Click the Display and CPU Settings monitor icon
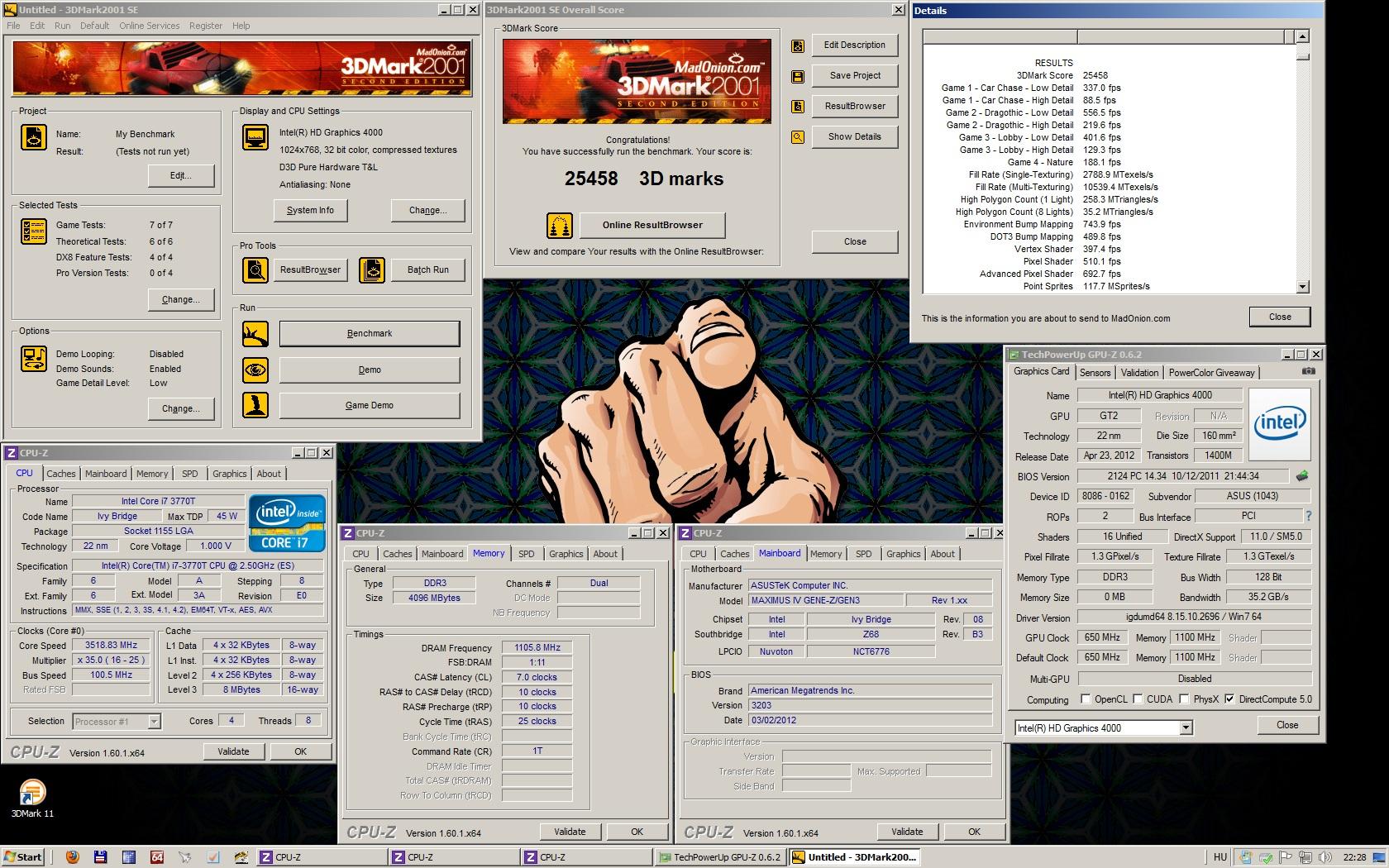1389x868 pixels. point(255,137)
